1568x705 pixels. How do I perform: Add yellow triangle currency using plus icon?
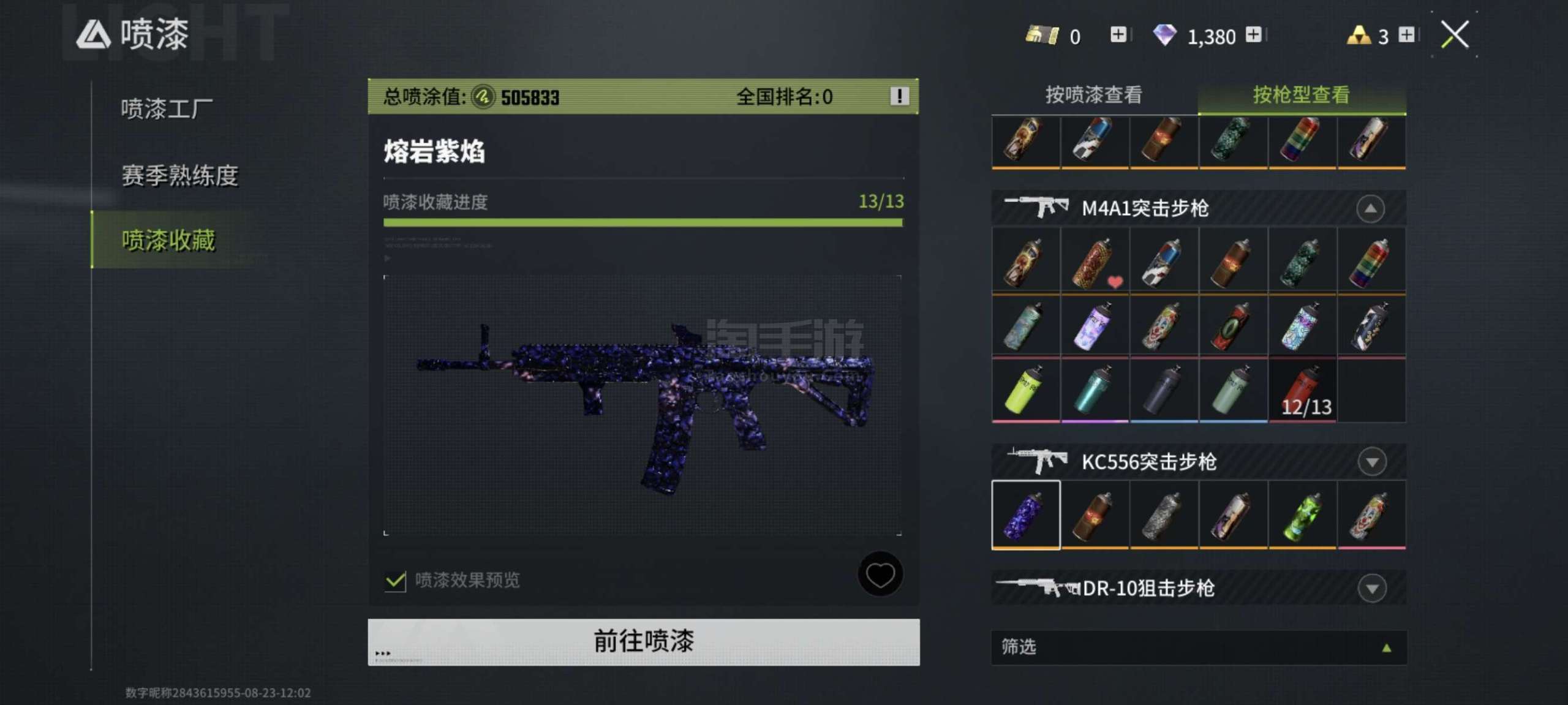point(1407,34)
